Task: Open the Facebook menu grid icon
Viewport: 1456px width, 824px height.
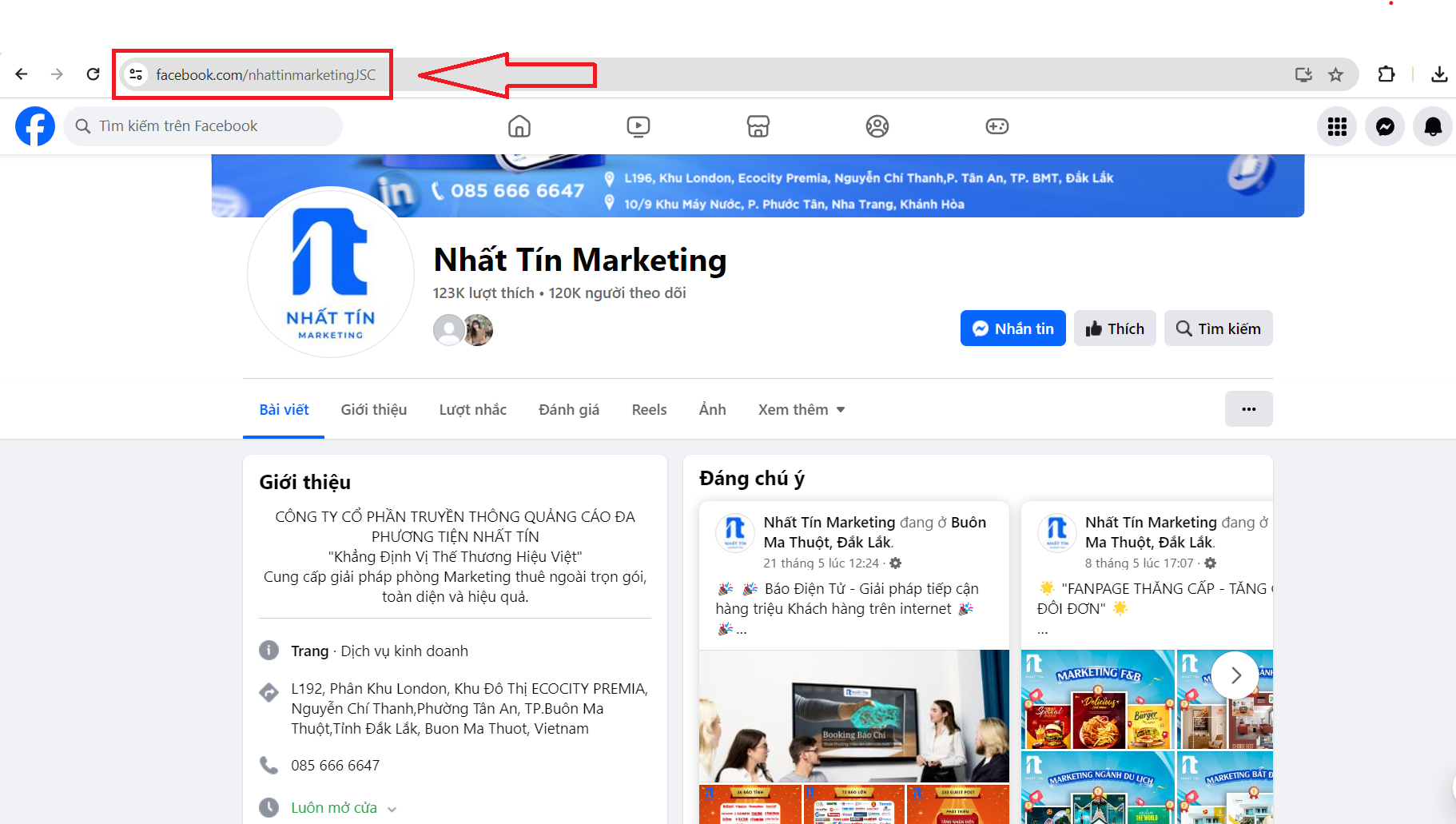Action: 1337,126
